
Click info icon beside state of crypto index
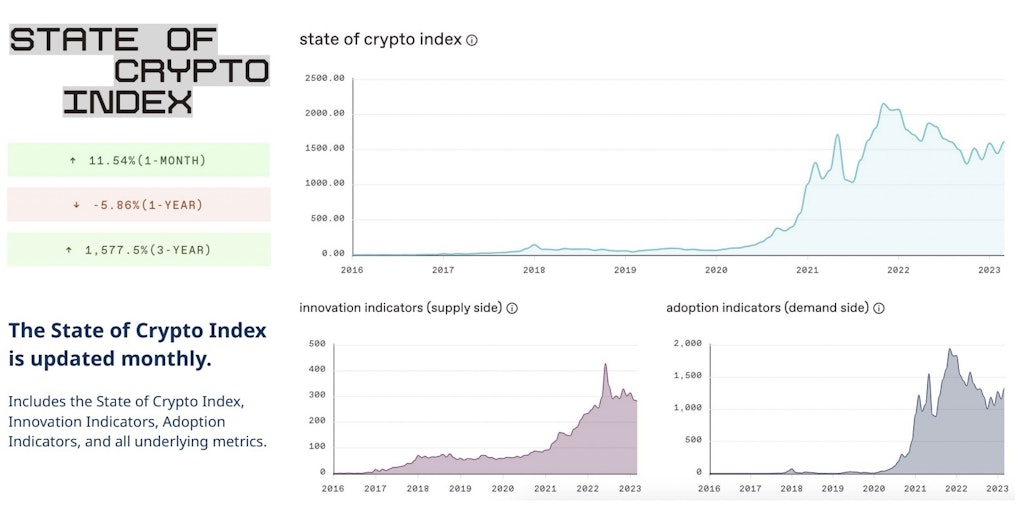click(472, 41)
